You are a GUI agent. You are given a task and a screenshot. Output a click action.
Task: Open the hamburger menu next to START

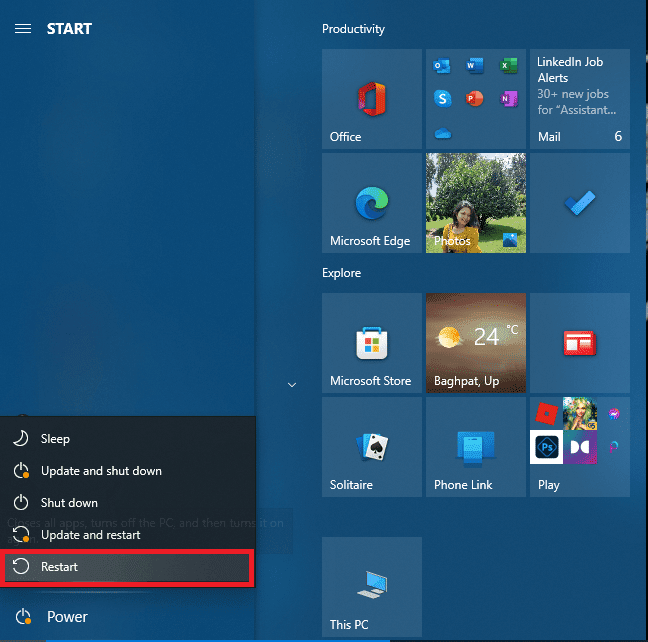click(23, 29)
